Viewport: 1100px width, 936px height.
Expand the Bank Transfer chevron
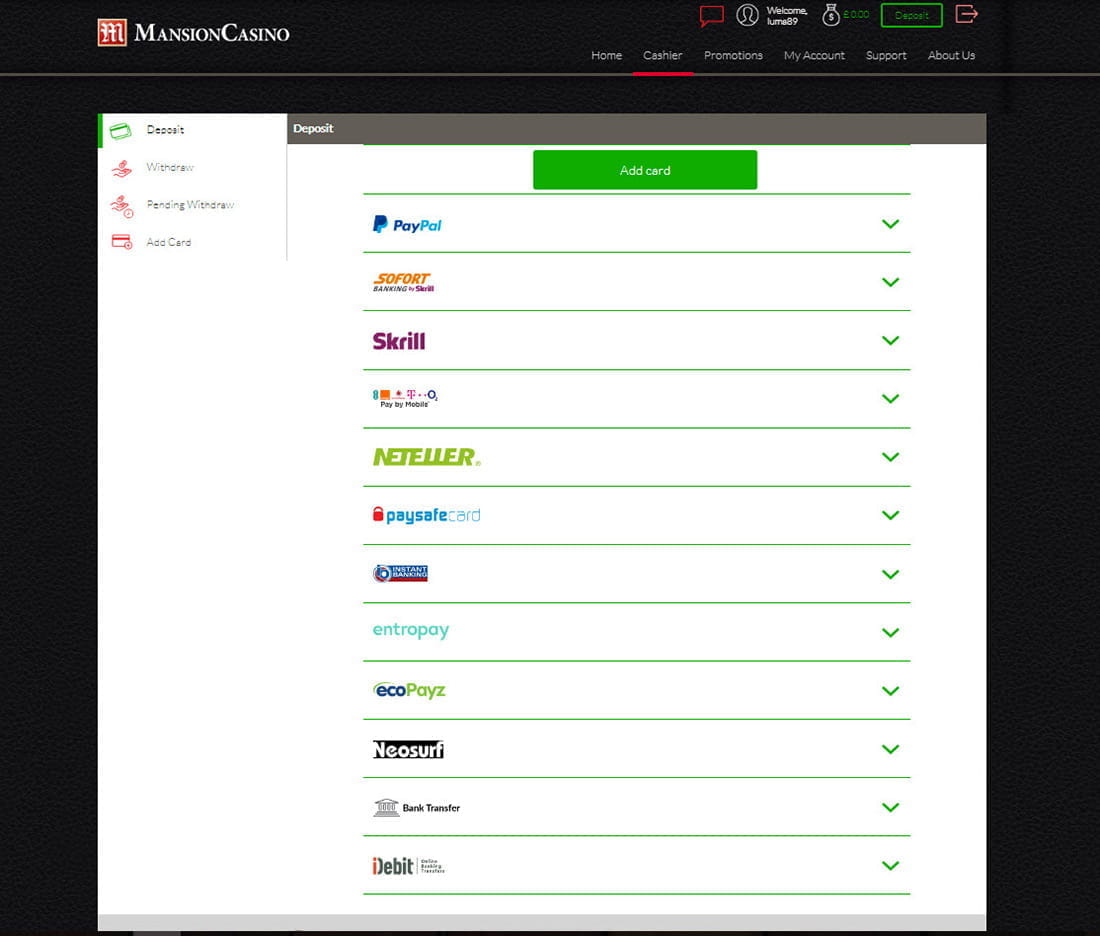pos(890,808)
